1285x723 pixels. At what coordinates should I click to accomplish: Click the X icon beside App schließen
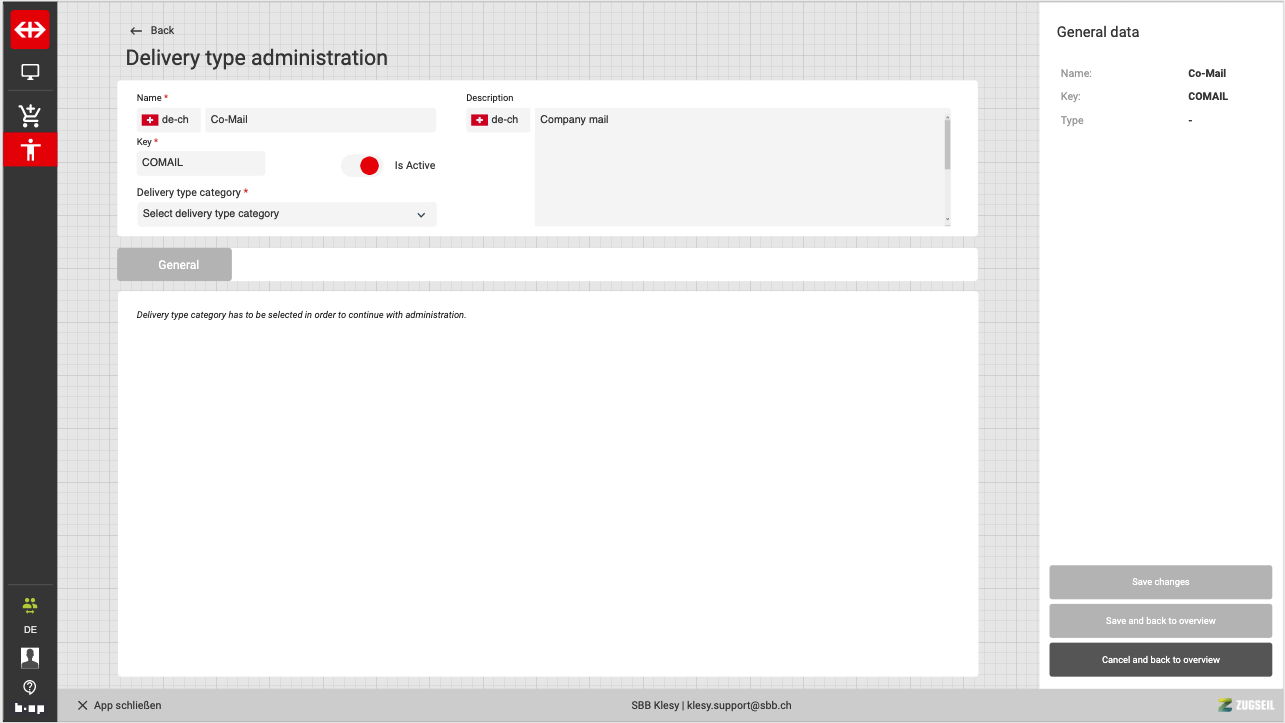click(x=83, y=705)
